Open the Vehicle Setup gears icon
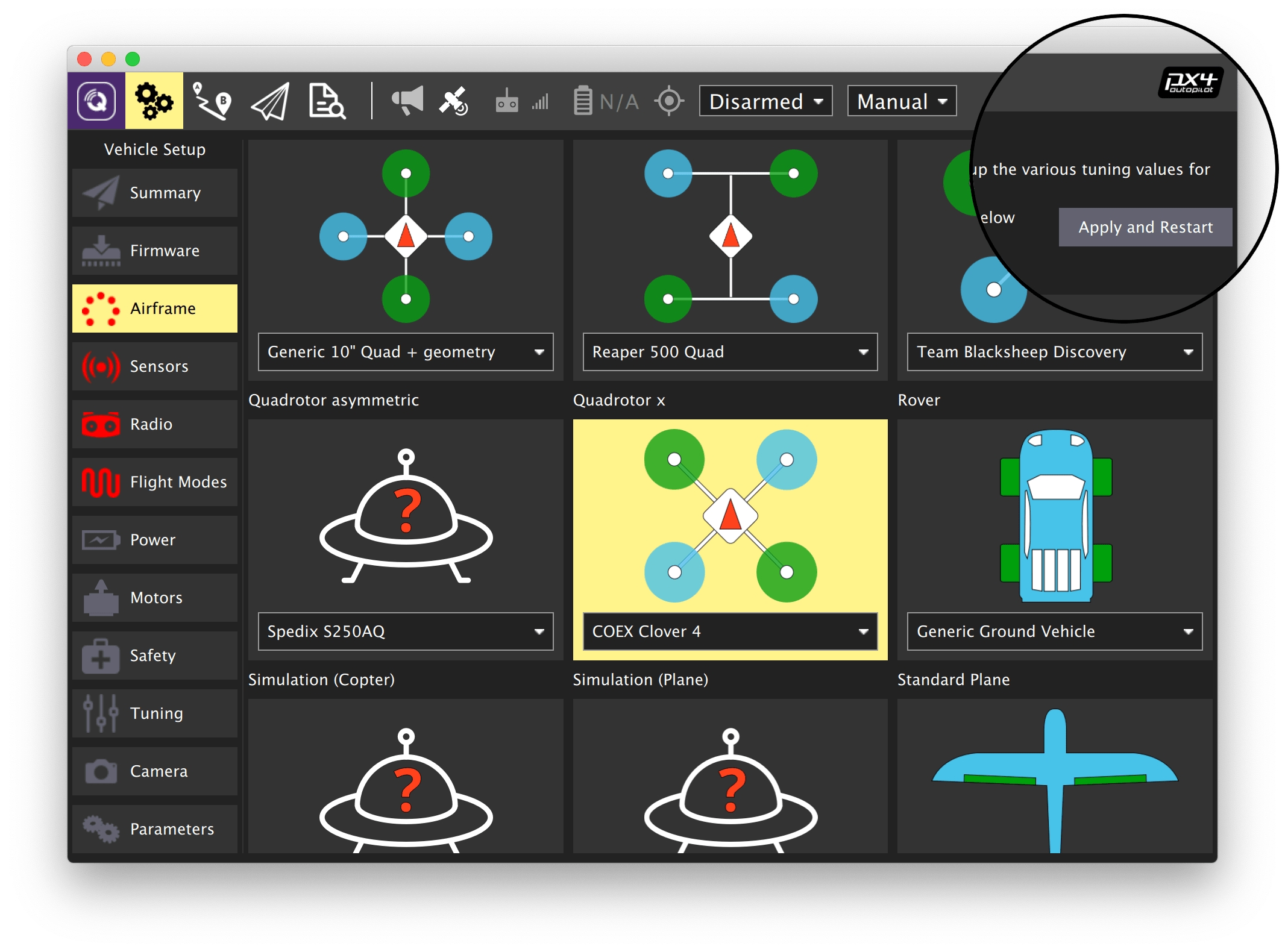 pyautogui.click(x=154, y=101)
